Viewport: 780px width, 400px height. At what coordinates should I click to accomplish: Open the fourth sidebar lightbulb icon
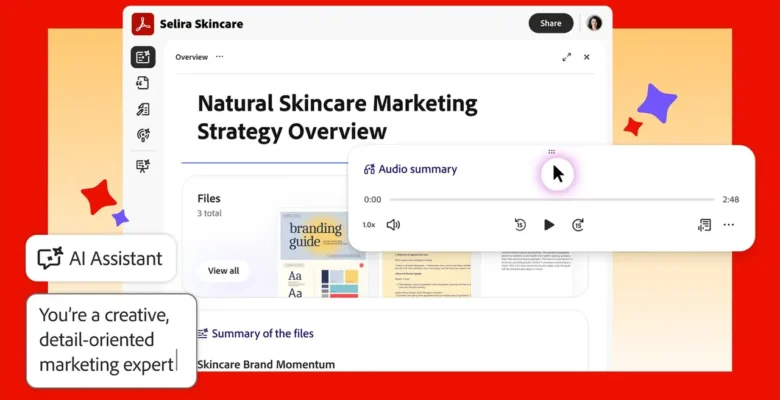point(143,135)
